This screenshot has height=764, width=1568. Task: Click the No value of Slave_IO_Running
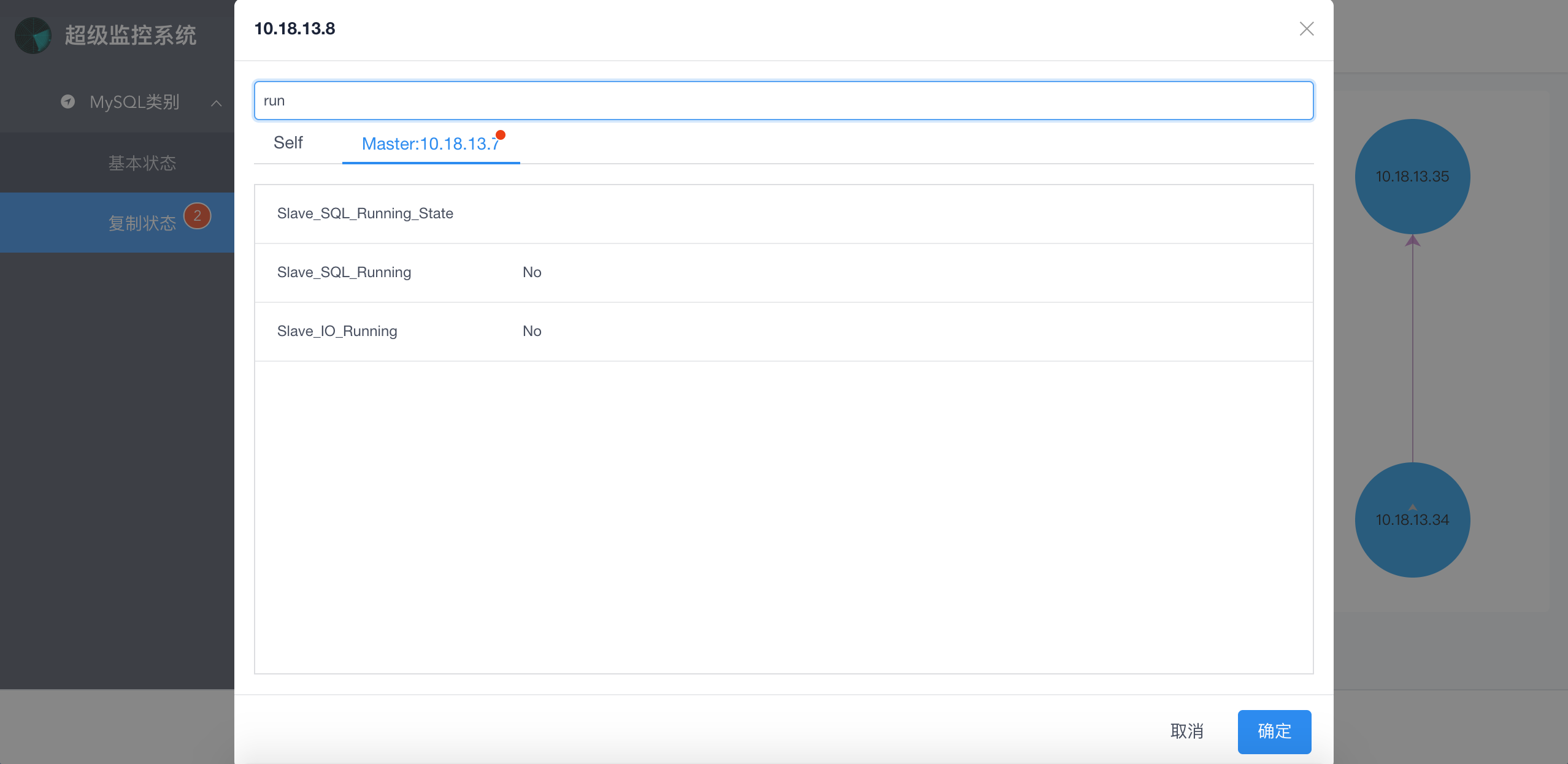click(x=531, y=331)
